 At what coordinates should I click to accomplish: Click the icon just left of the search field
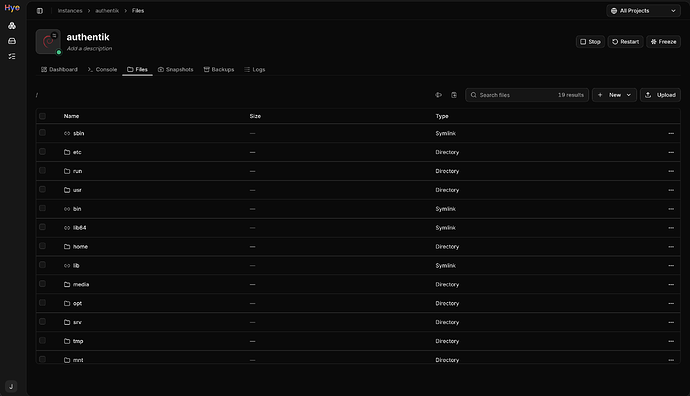coord(454,95)
